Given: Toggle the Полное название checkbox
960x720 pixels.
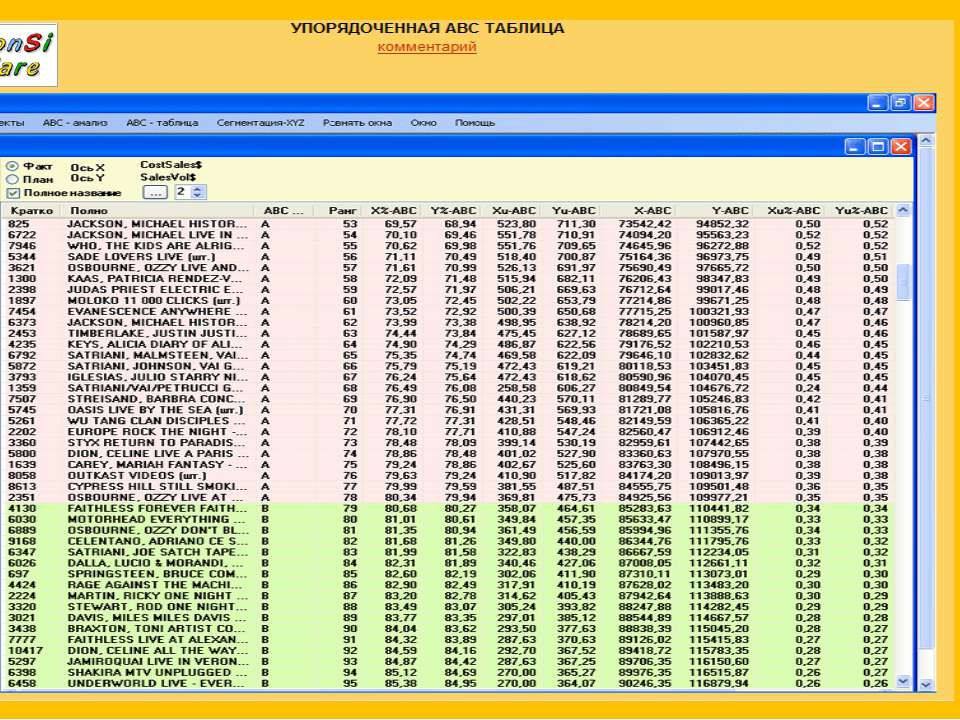Looking at the screenshot, I should click(12, 193).
